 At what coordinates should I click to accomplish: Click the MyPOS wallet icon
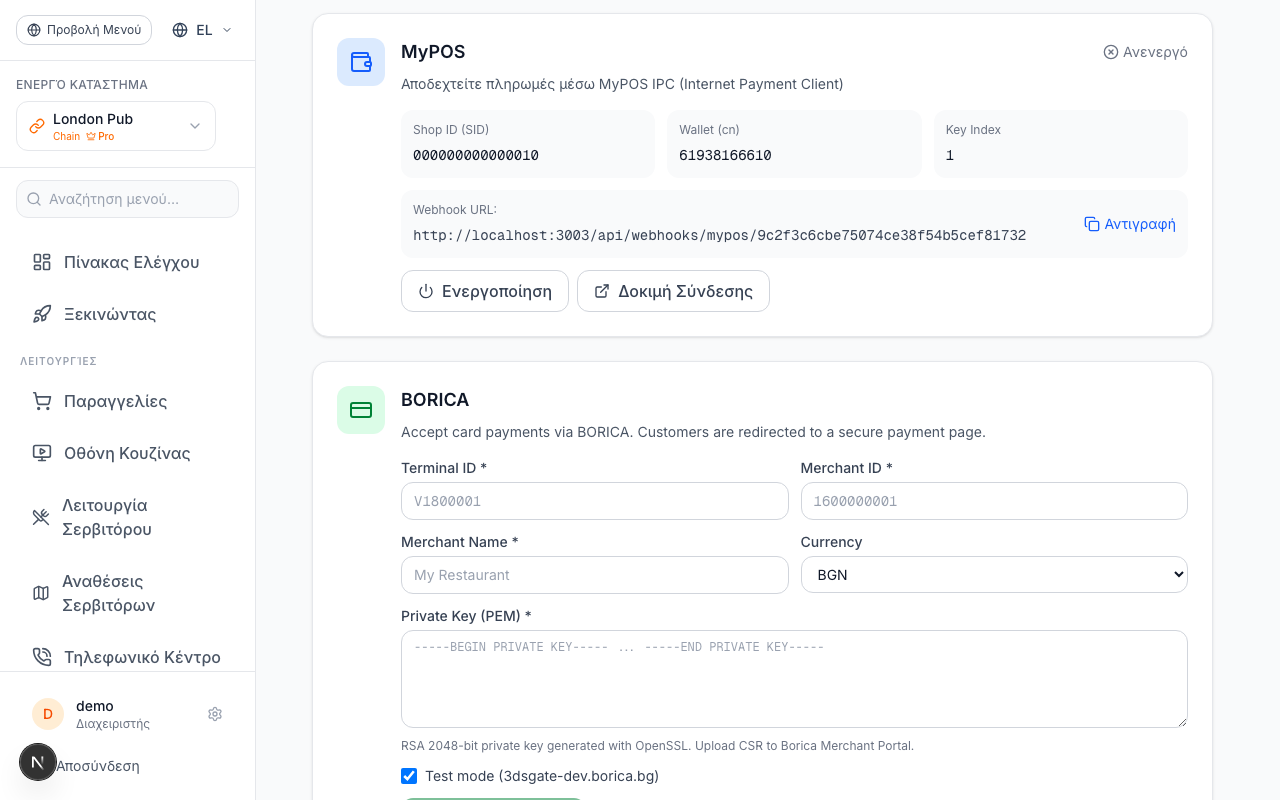(361, 62)
